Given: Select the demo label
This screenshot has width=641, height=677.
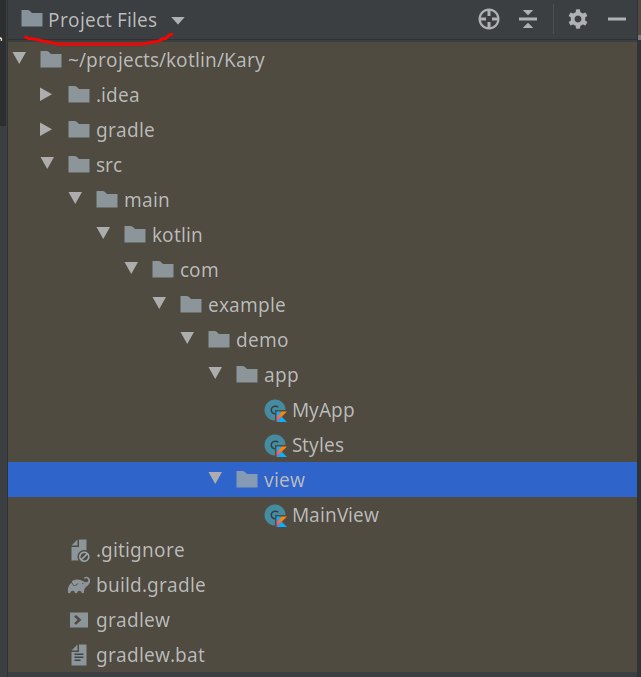Looking at the screenshot, I should [262, 340].
